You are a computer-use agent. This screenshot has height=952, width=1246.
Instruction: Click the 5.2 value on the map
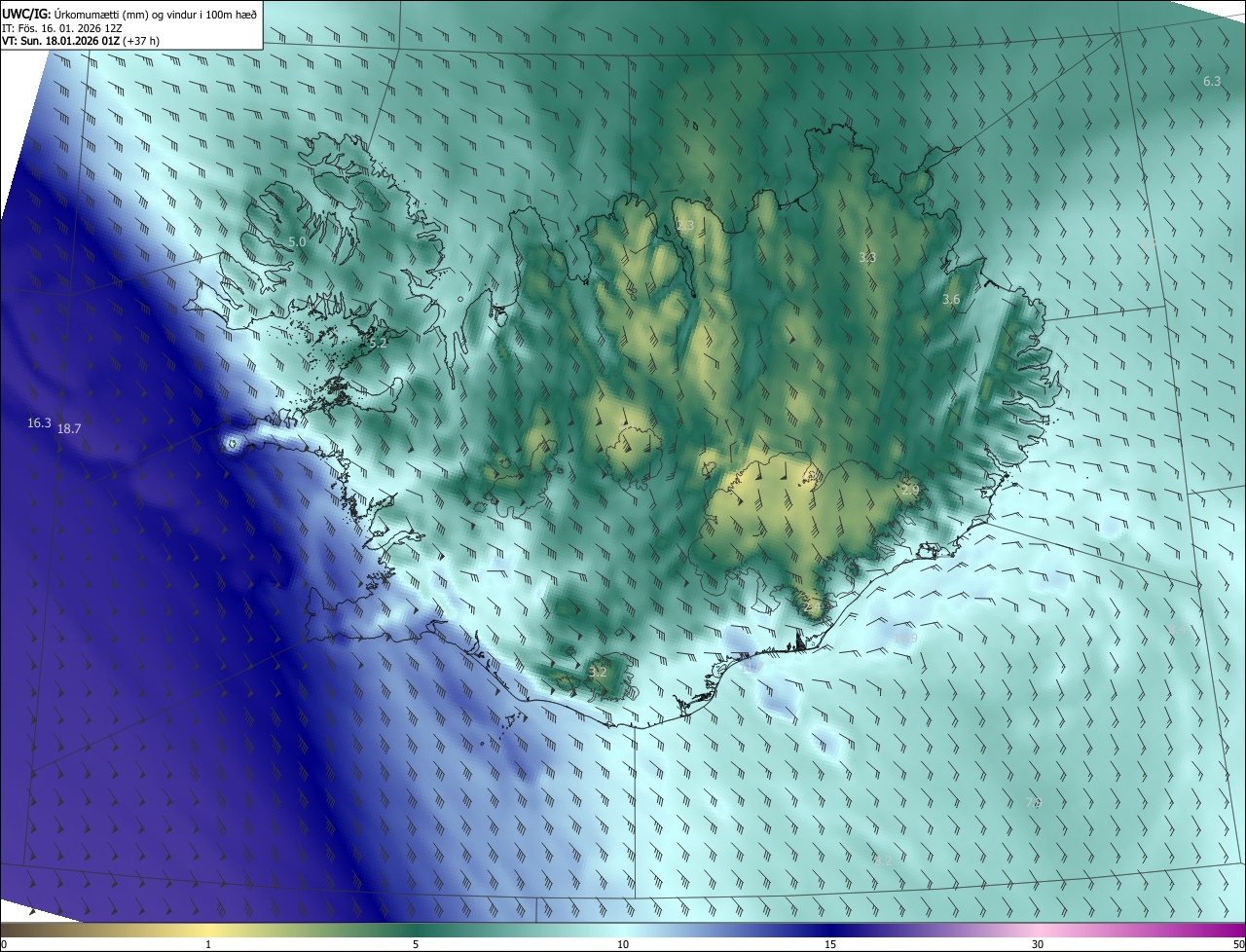[x=379, y=344]
